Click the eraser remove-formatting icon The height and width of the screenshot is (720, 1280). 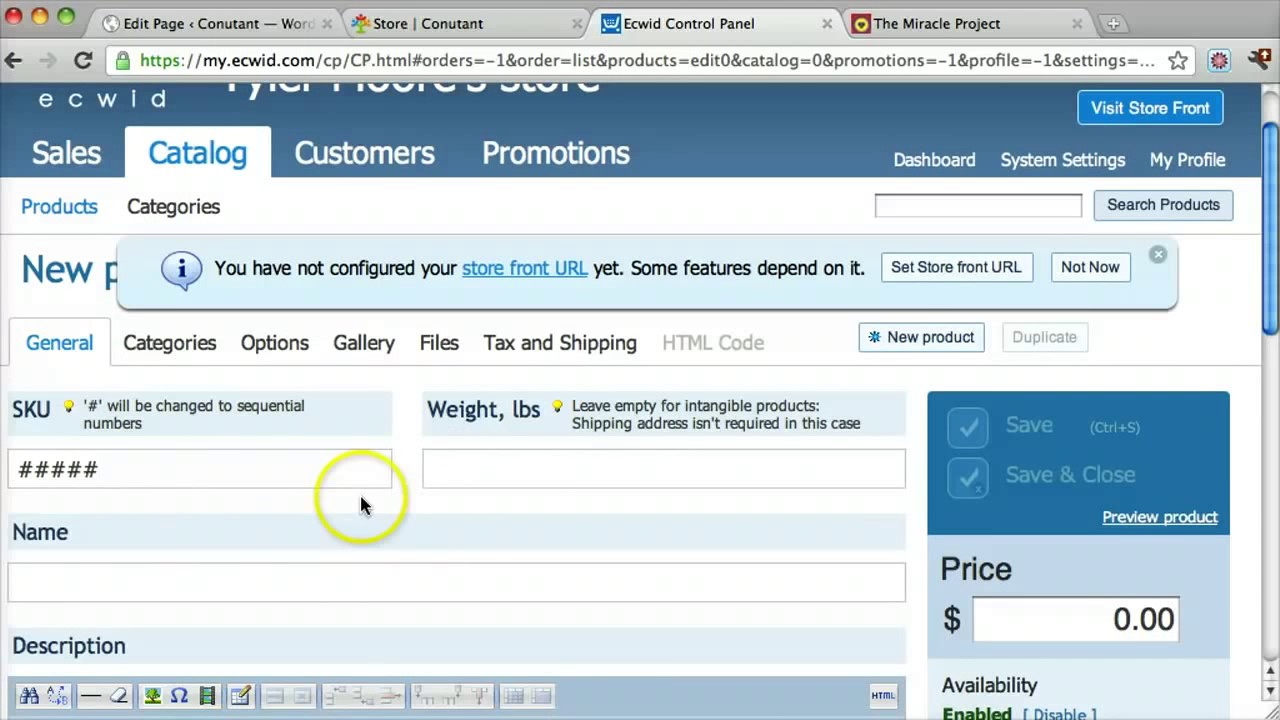[119, 696]
